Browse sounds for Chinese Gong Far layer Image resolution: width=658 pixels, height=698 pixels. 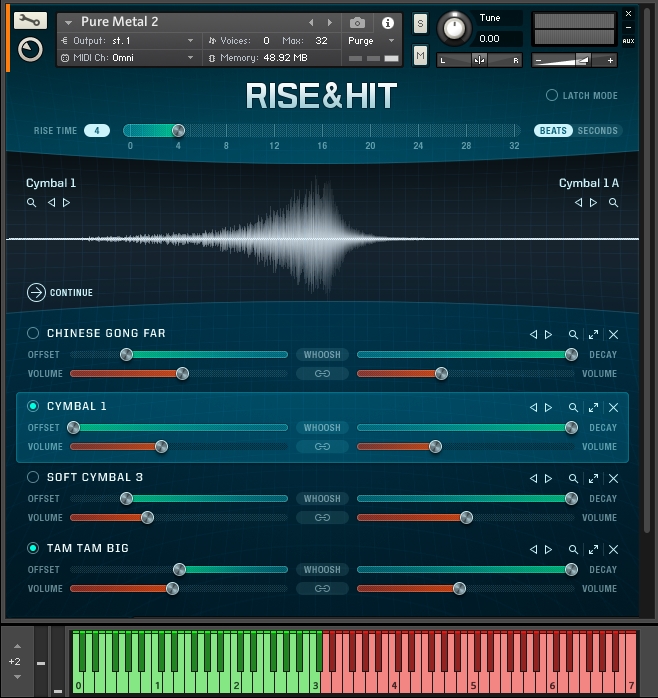pyautogui.click(x=573, y=334)
